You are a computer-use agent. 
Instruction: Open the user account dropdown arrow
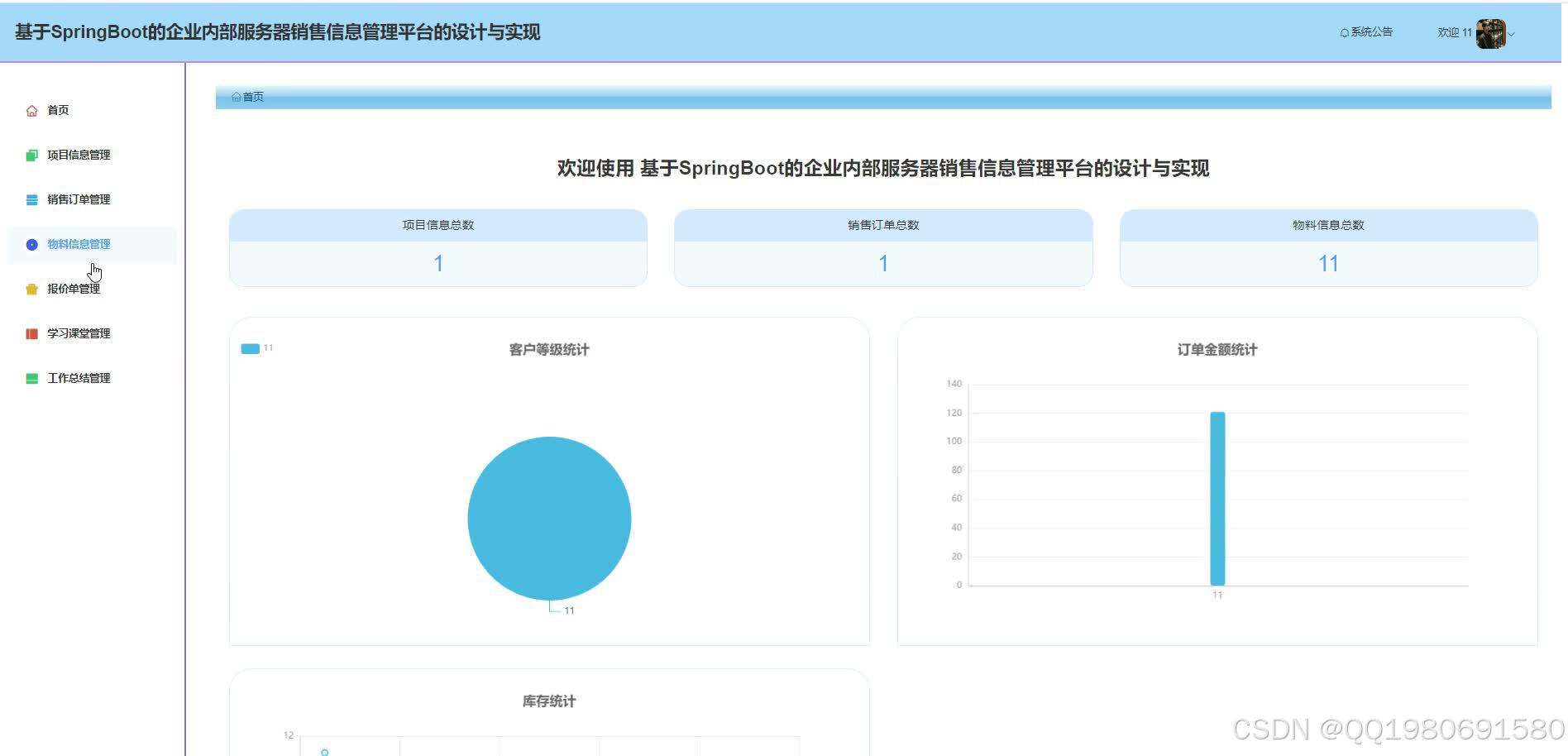click(x=1512, y=35)
